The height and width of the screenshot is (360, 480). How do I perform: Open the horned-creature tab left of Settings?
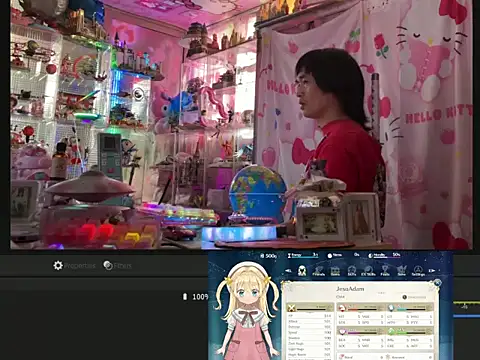(402, 271)
